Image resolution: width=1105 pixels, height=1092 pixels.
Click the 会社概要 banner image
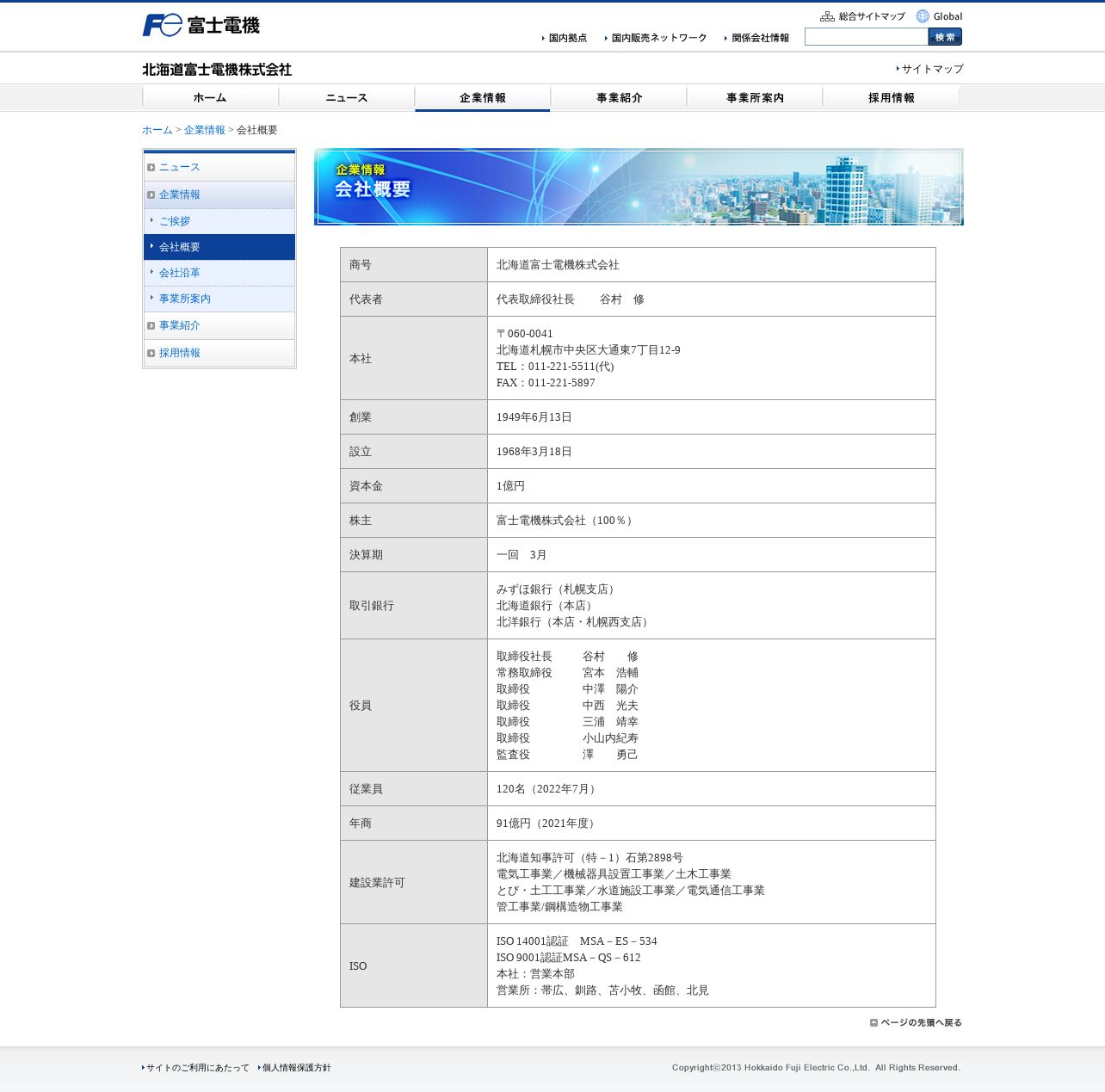639,187
